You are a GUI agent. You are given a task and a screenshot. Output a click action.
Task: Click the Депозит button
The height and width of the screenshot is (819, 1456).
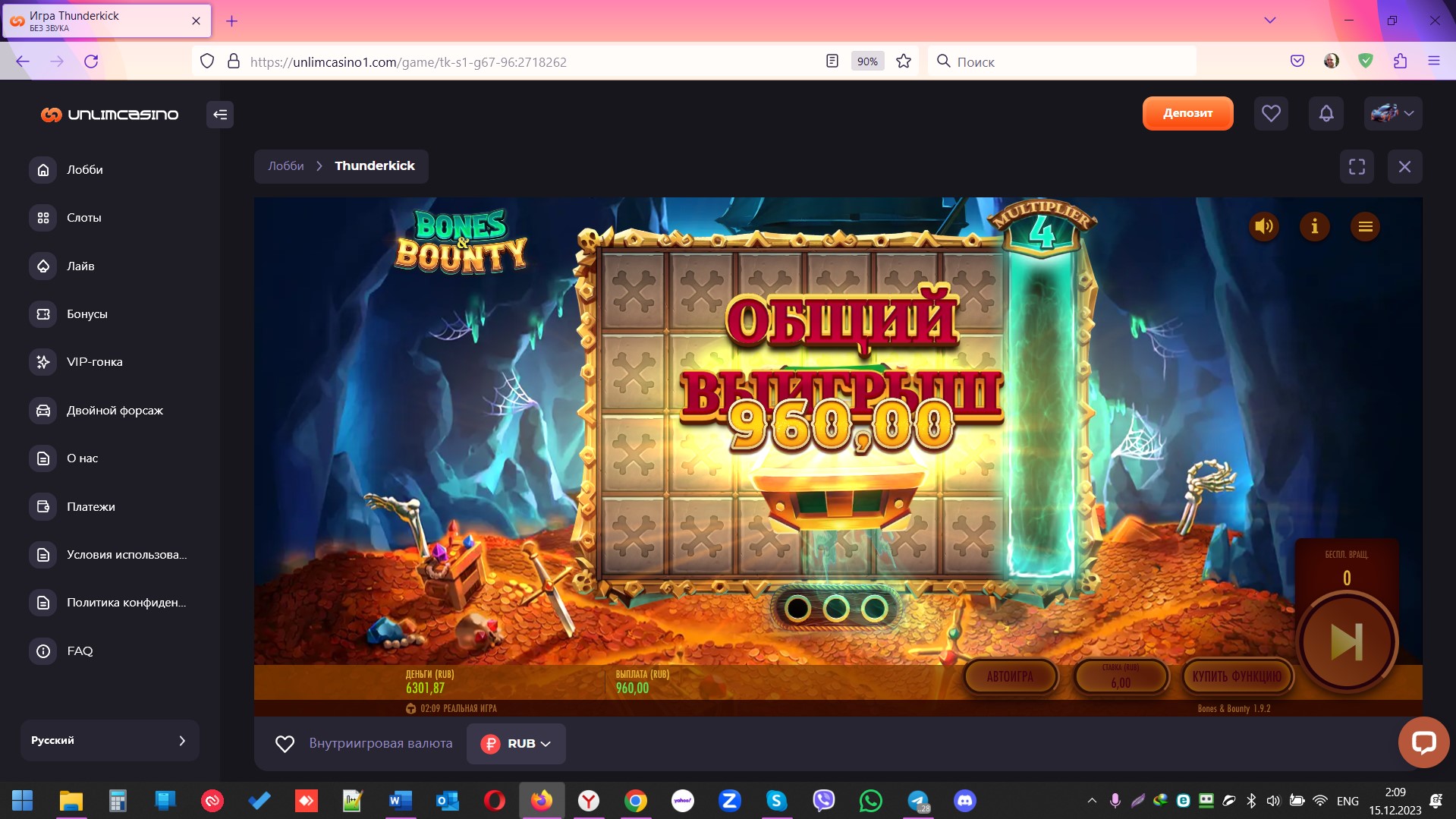point(1187,114)
